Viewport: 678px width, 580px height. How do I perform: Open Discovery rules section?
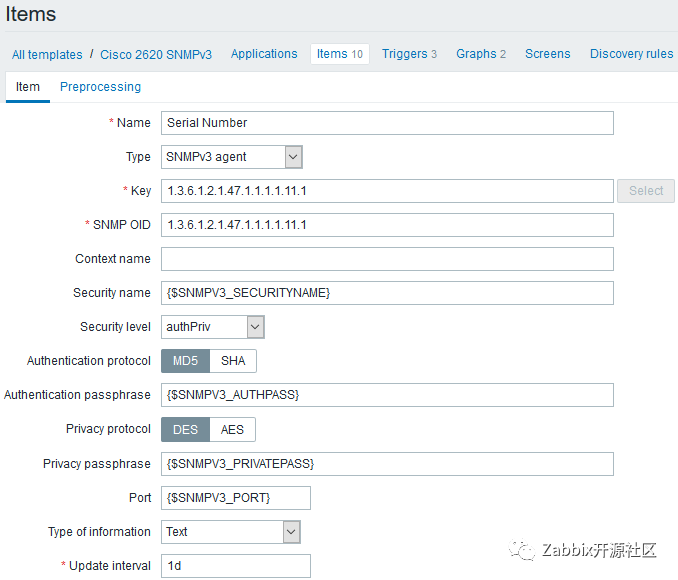click(x=631, y=54)
